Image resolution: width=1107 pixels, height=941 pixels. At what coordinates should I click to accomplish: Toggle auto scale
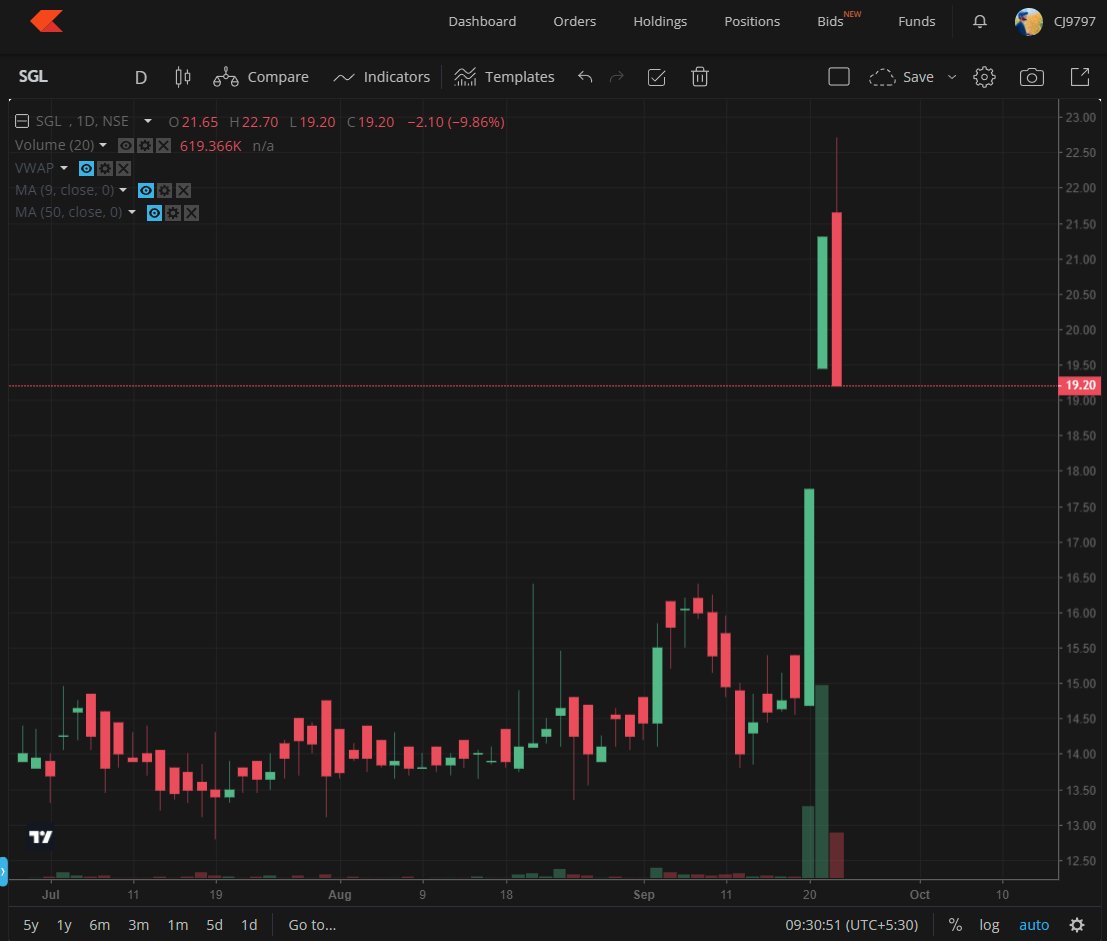click(x=1034, y=925)
